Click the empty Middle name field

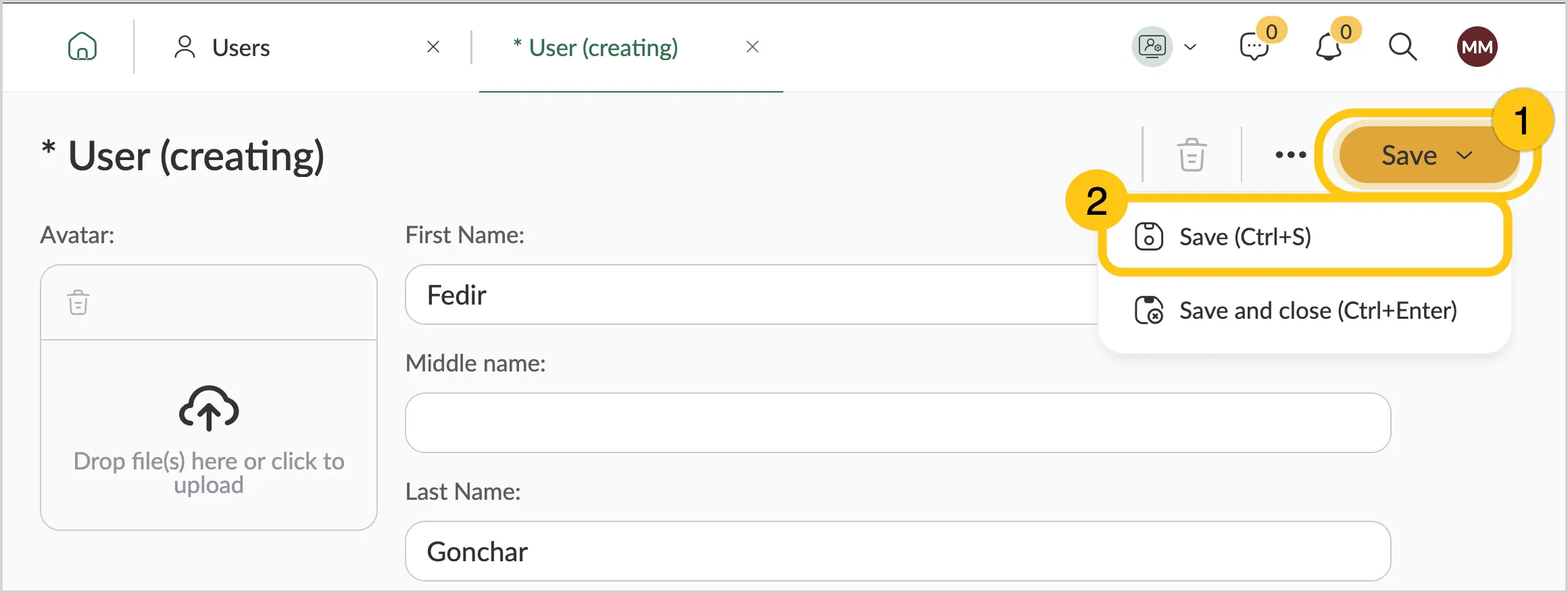[898, 423]
